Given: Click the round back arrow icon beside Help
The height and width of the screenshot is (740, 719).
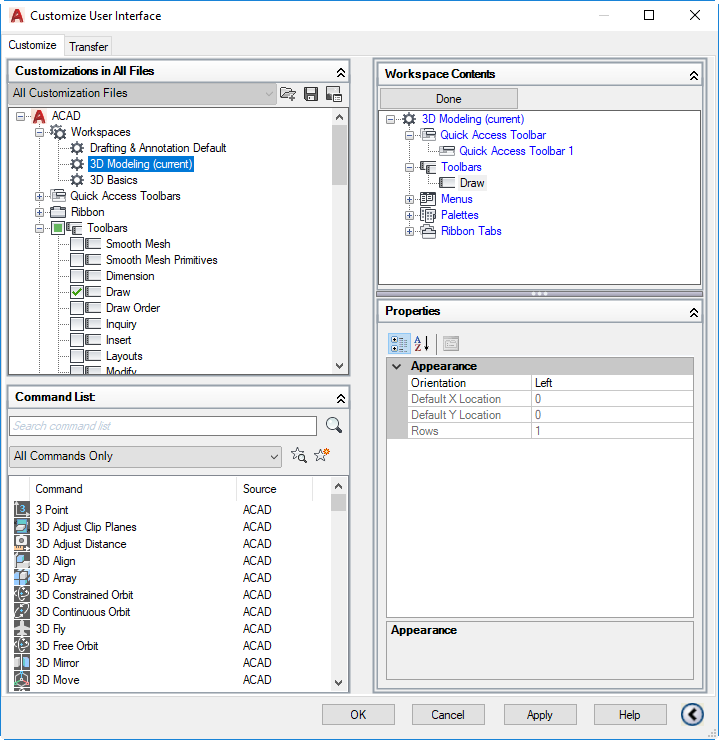Looking at the screenshot, I should click(692, 714).
